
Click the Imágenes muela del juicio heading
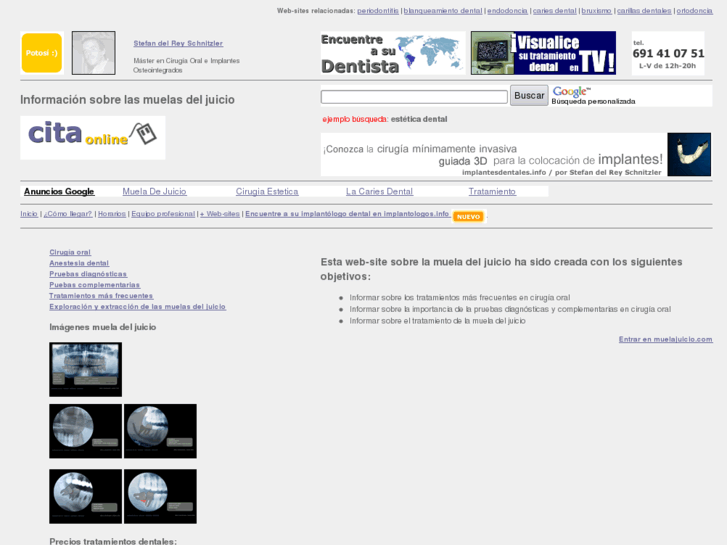pos(102,327)
